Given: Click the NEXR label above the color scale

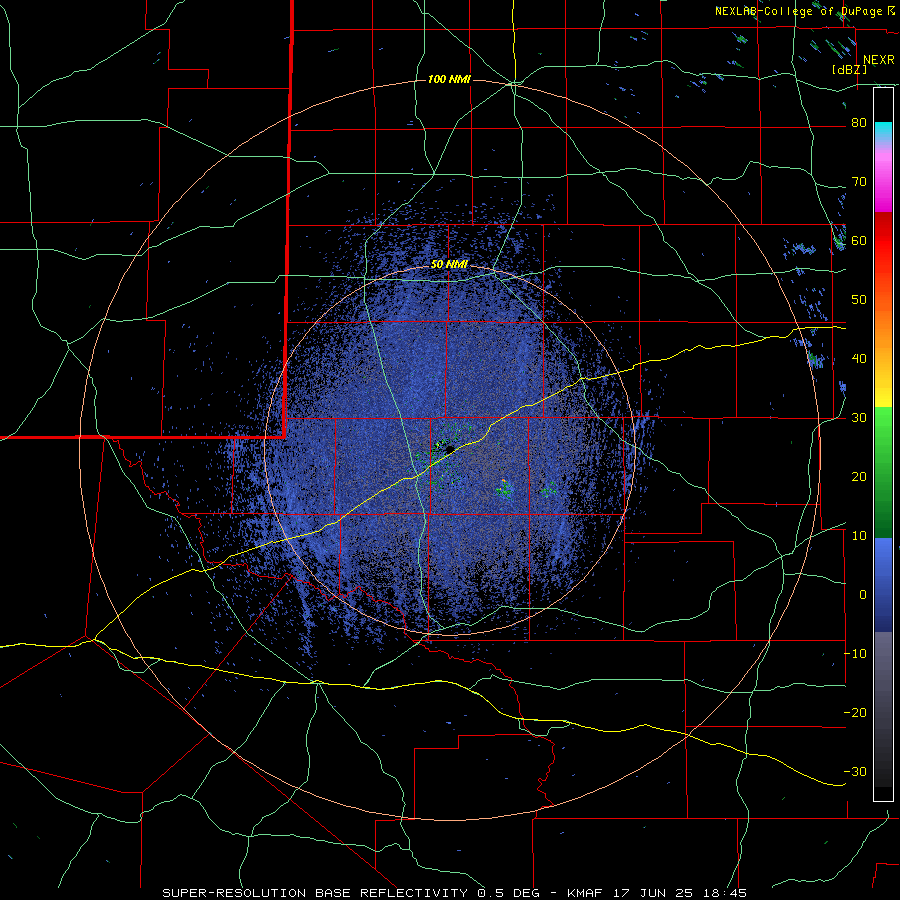Looking at the screenshot, I should pos(878,60).
